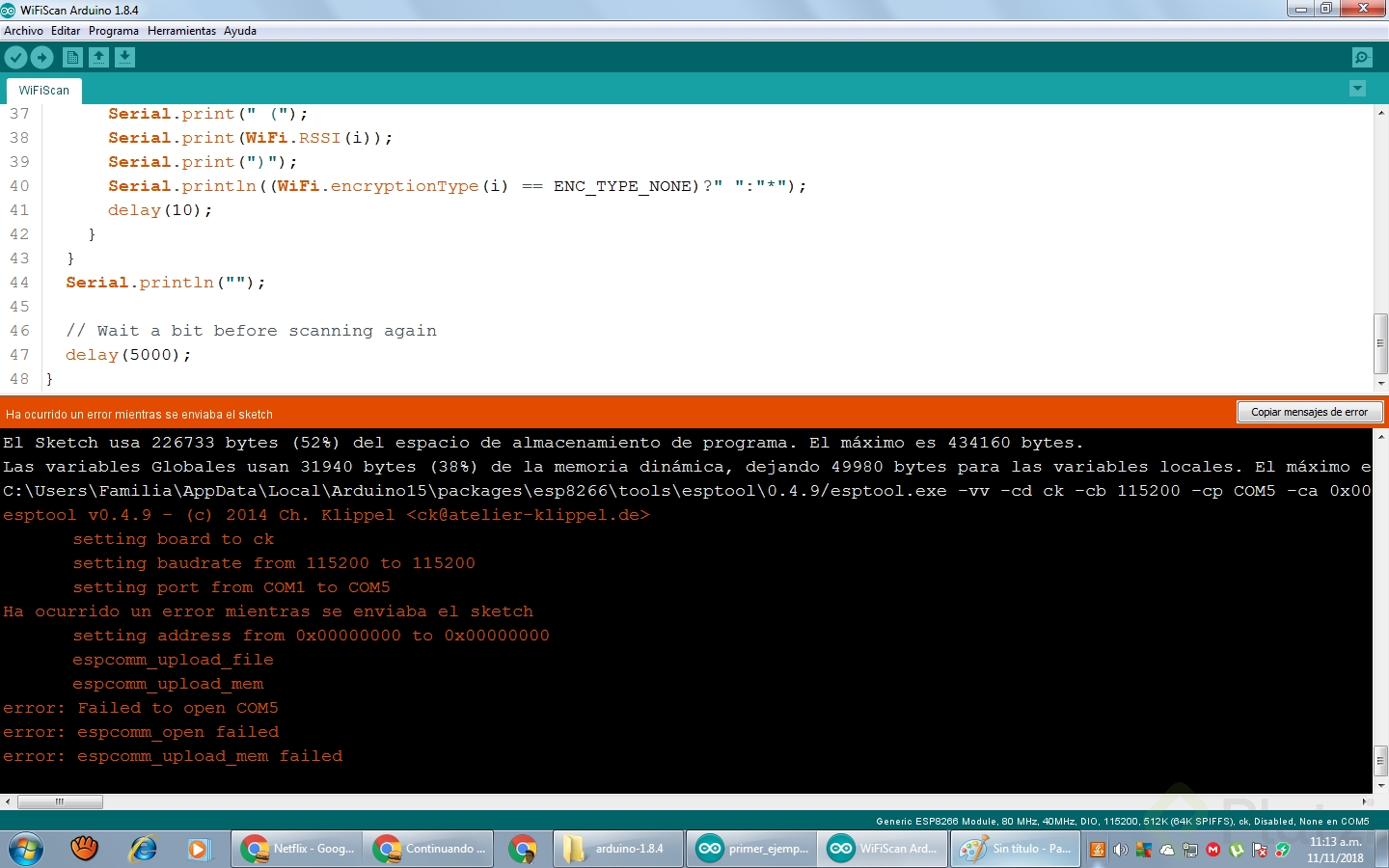Image resolution: width=1389 pixels, height=868 pixels.
Task: Open the Action Center flag icon
Action: click(x=1260, y=850)
